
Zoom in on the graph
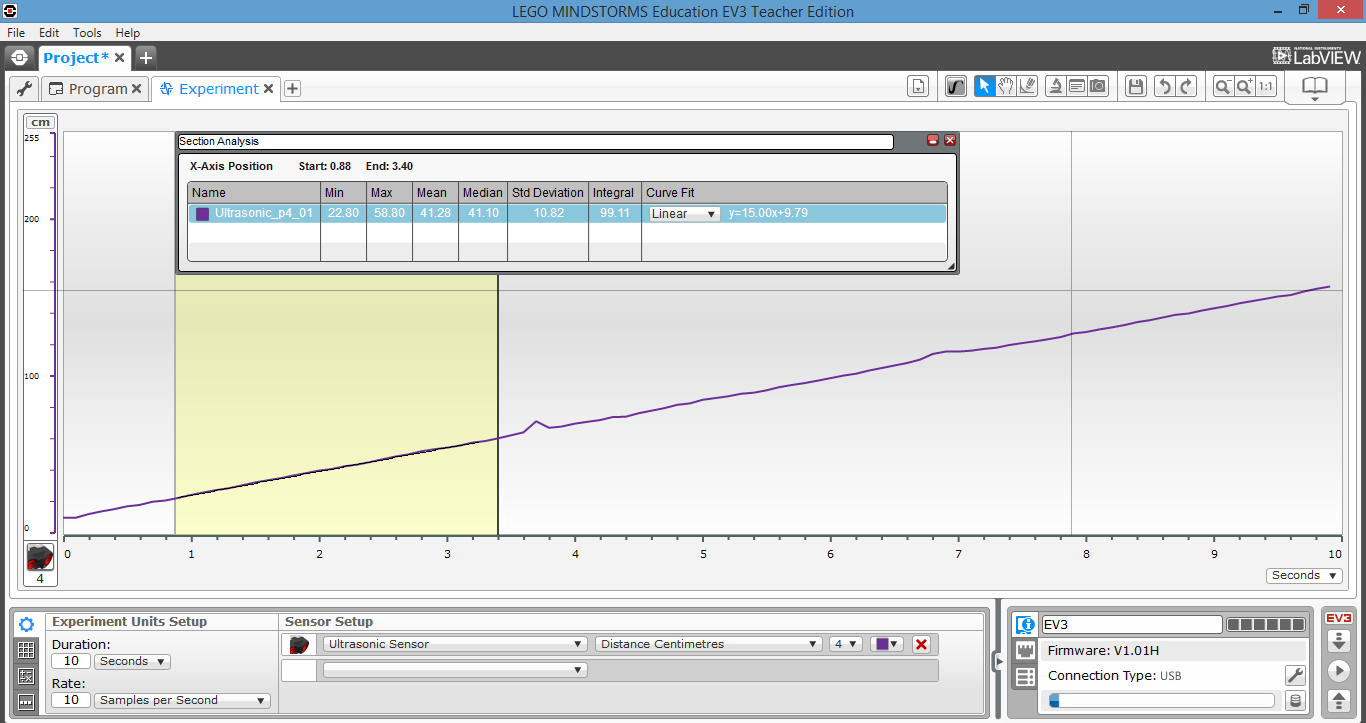tap(1245, 87)
